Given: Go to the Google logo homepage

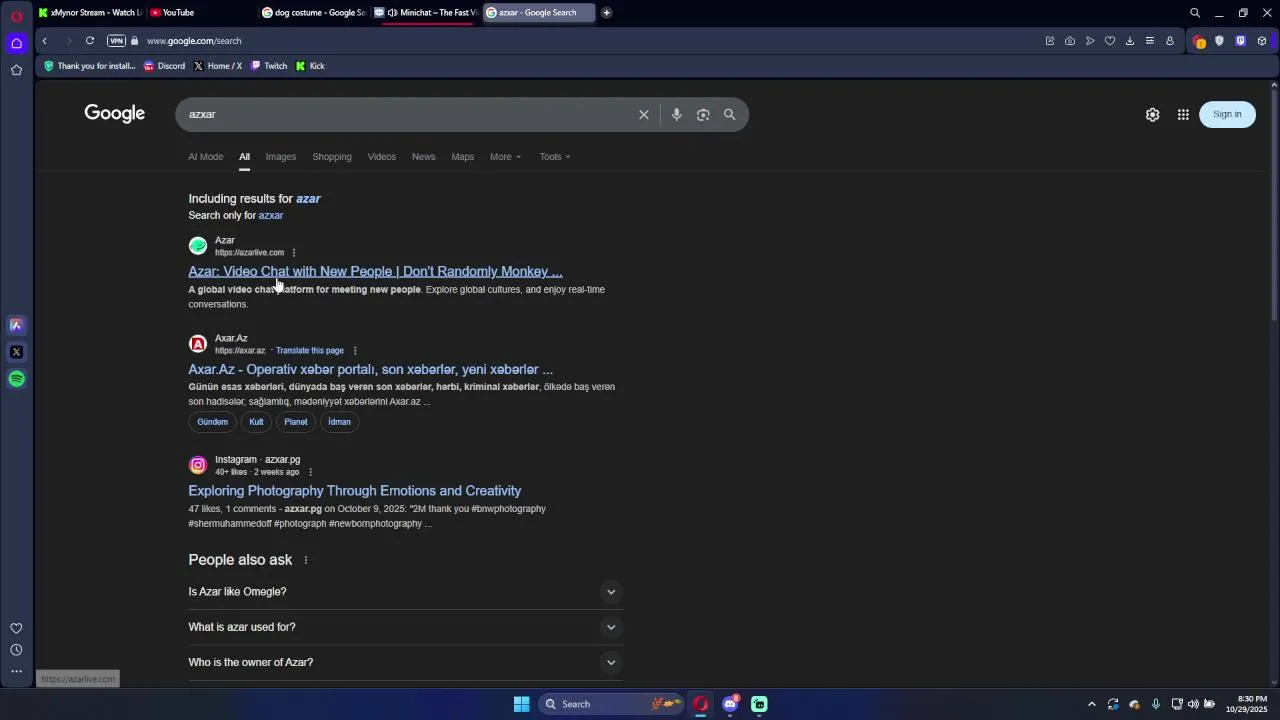Looking at the screenshot, I should pos(115,114).
